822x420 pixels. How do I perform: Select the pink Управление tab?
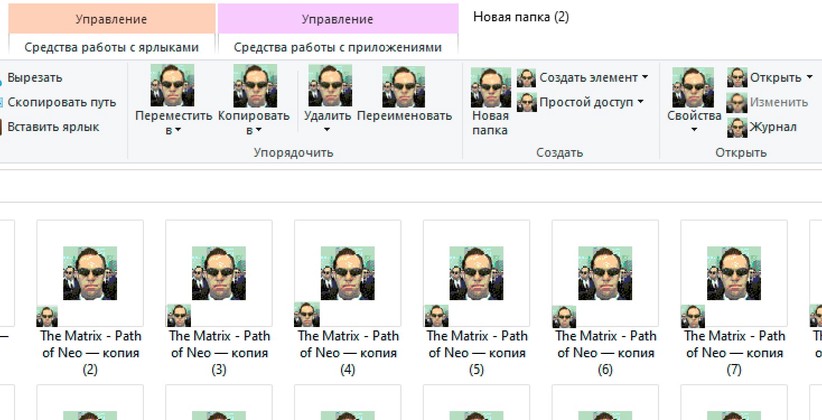pyautogui.click(x=338, y=19)
